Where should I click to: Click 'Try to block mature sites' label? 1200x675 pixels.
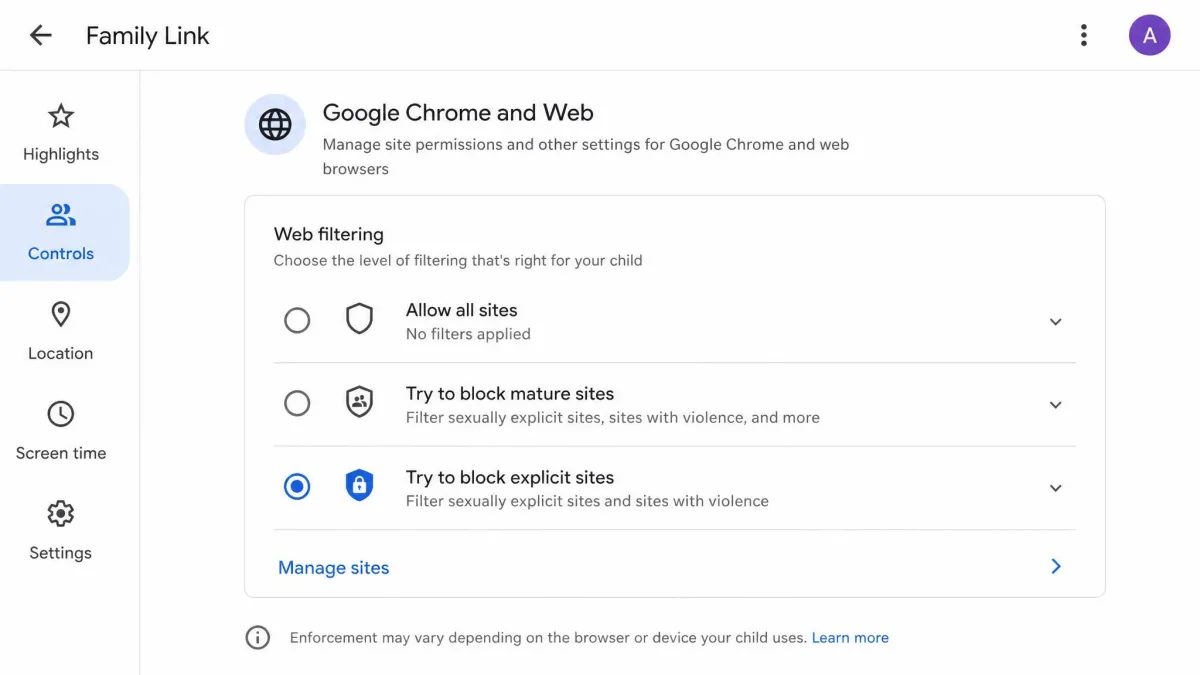click(510, 394)
